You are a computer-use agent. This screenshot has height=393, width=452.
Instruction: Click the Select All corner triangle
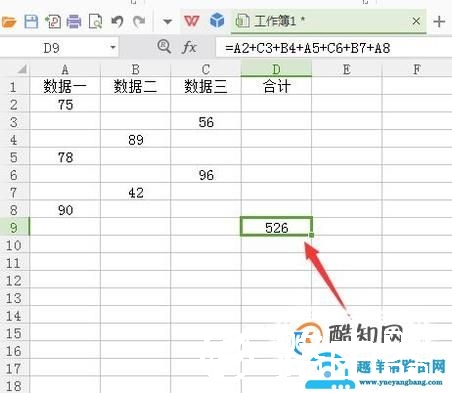coord(22,69)
